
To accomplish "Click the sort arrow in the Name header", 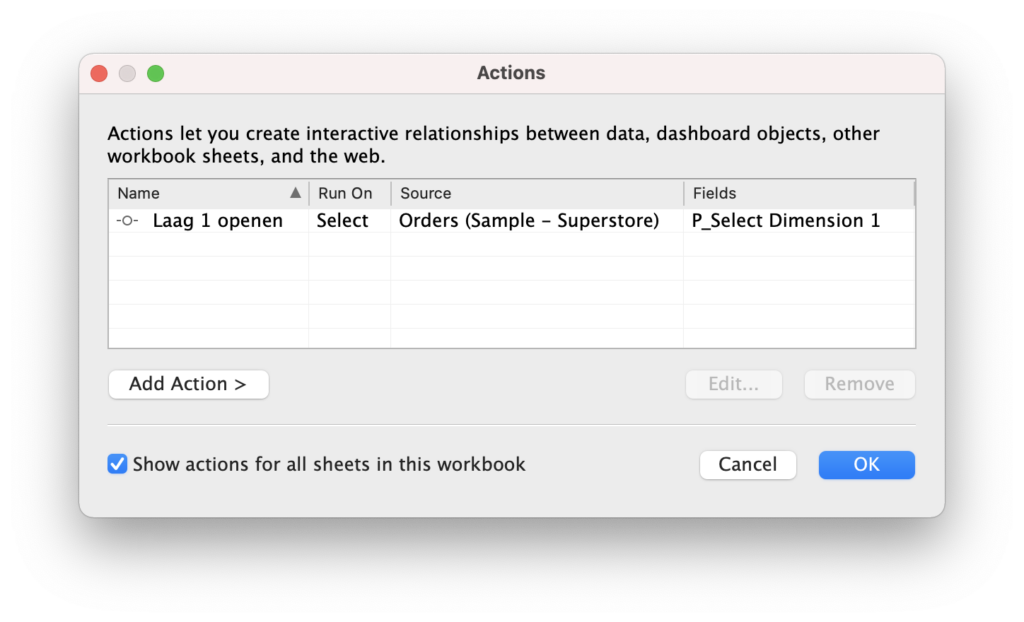I will [x=295, y=193].
